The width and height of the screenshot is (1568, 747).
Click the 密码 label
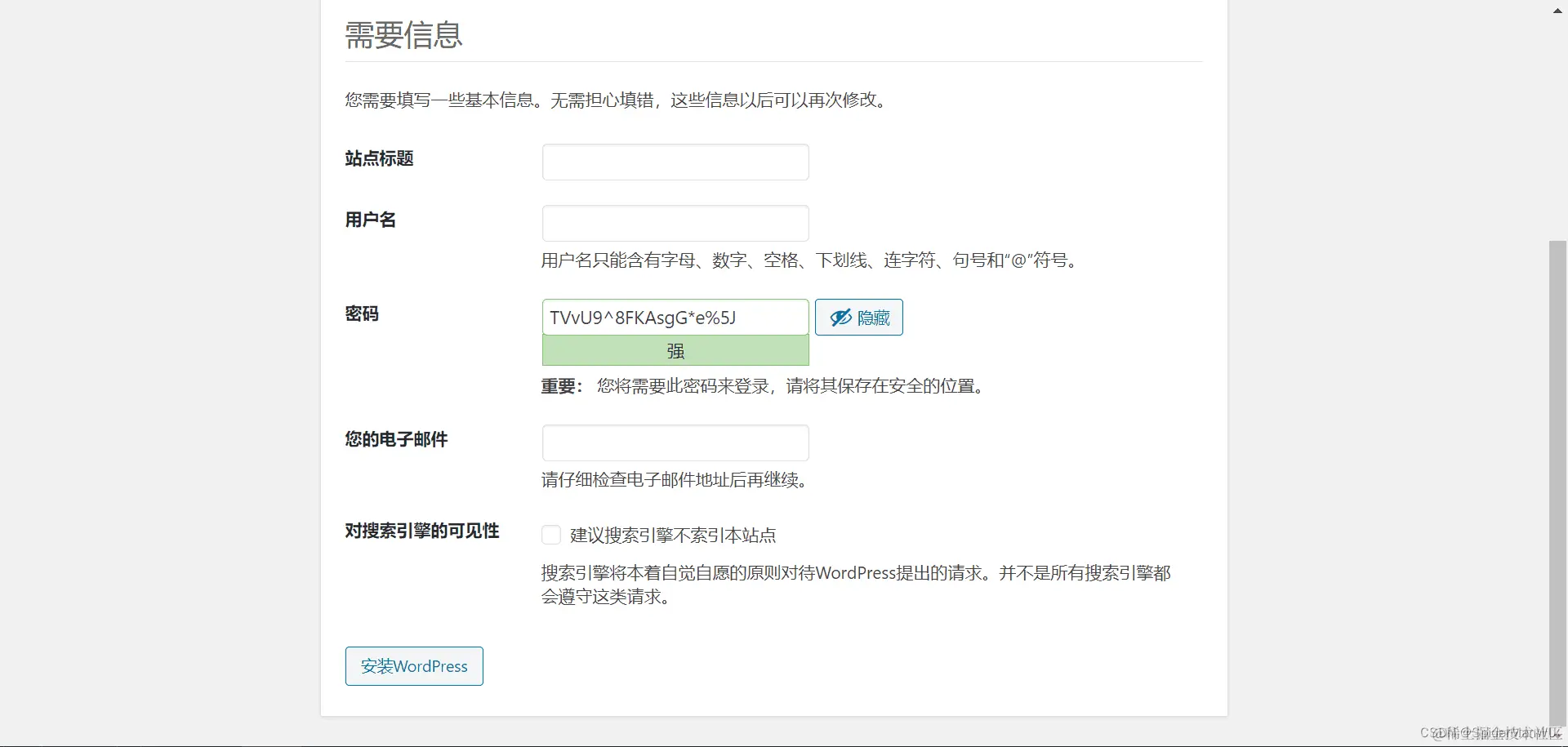point(362,314)
